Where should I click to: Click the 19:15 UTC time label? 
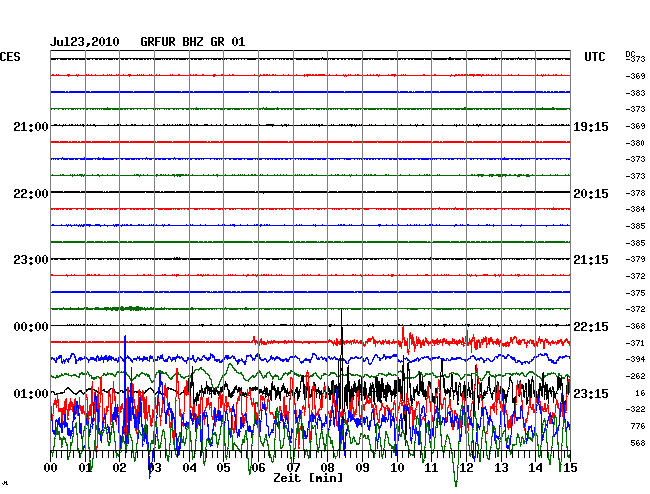[x=591, y=127]
